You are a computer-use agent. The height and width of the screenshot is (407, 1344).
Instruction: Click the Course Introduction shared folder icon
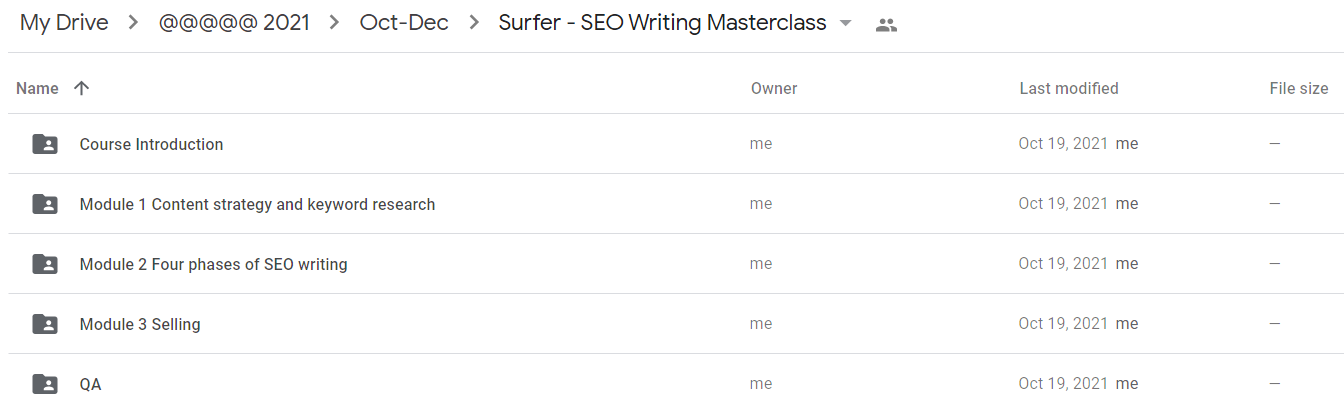tap(45, 144)
